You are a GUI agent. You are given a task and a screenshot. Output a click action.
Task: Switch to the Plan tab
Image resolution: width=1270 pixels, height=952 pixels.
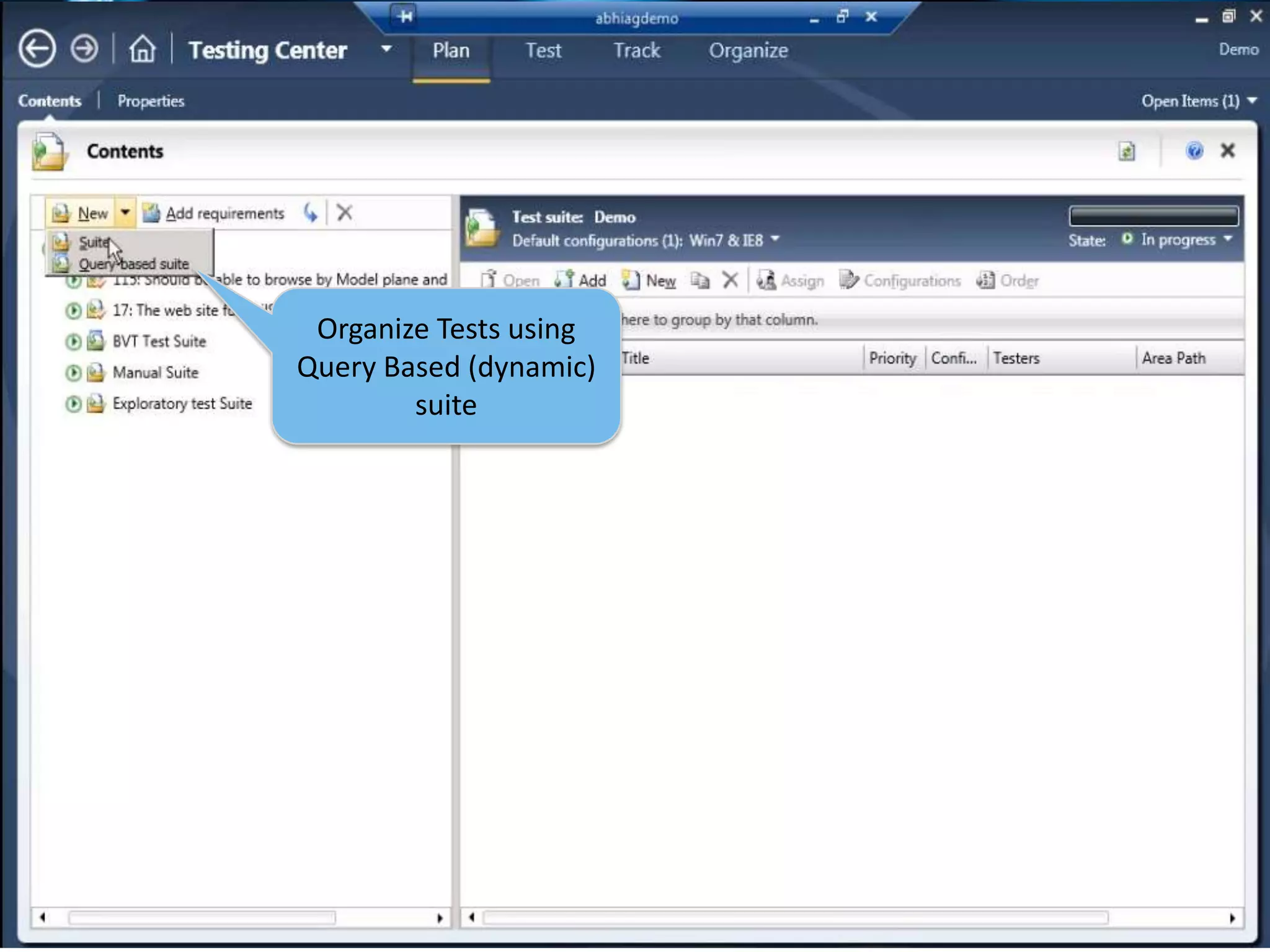click(x=451, y=50)
